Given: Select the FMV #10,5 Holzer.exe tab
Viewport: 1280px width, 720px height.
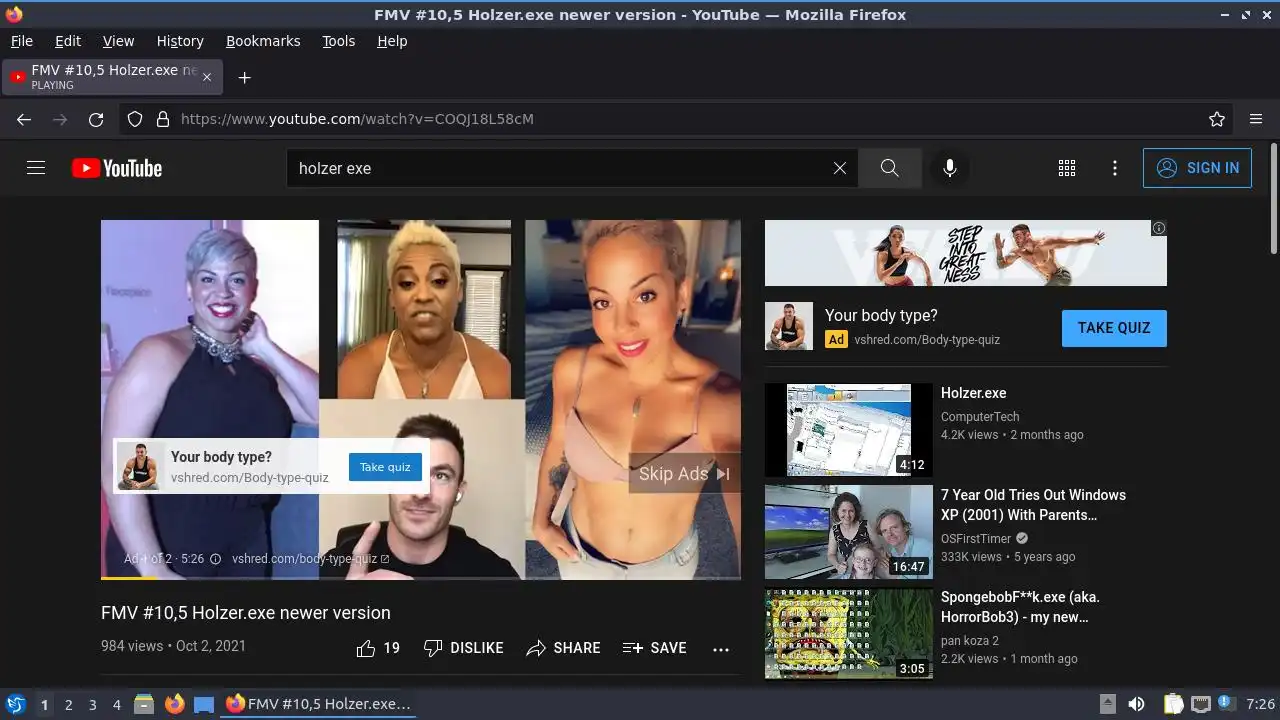Looking at the screenshot, I should tap(112, 77).
